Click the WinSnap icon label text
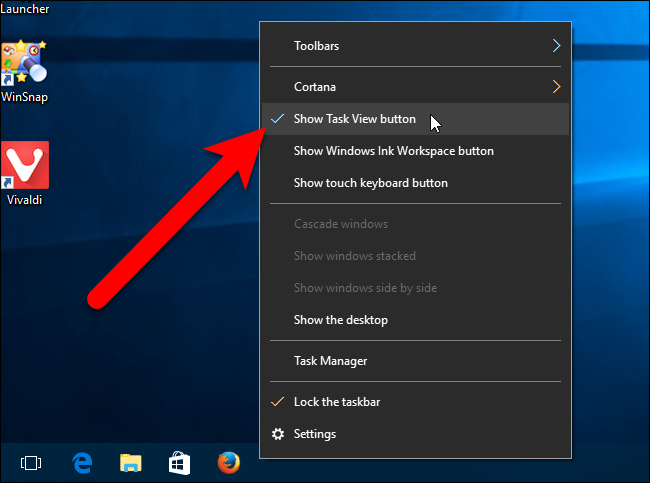Viewport: 650px width, 483px height. point(24,97)
